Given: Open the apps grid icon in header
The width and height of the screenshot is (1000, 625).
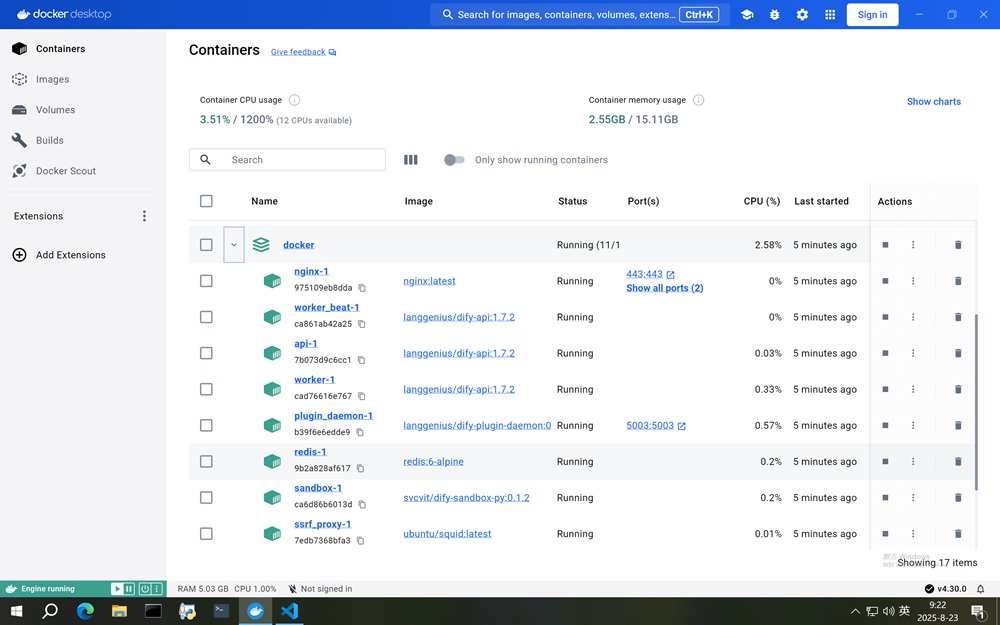Looking at the screenshot, I should 830,15.
